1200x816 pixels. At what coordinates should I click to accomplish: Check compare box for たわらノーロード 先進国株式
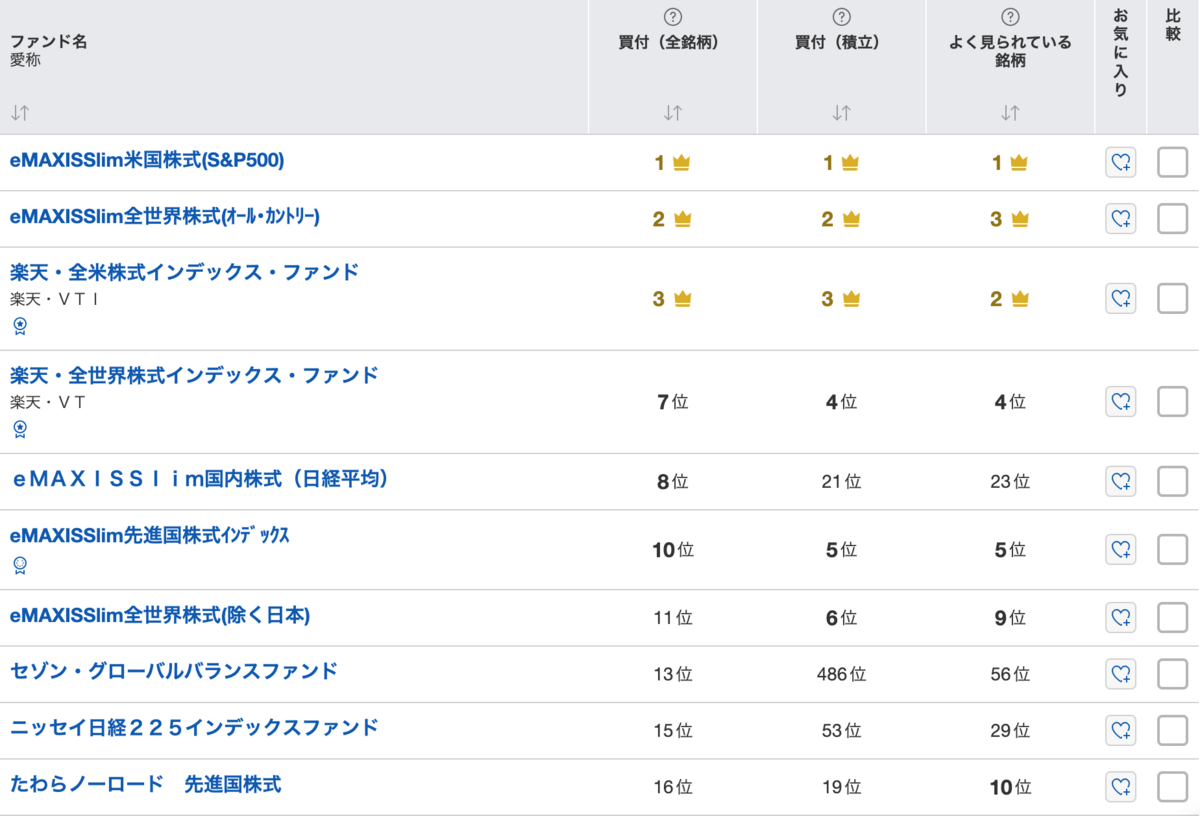coord(1172,787)
